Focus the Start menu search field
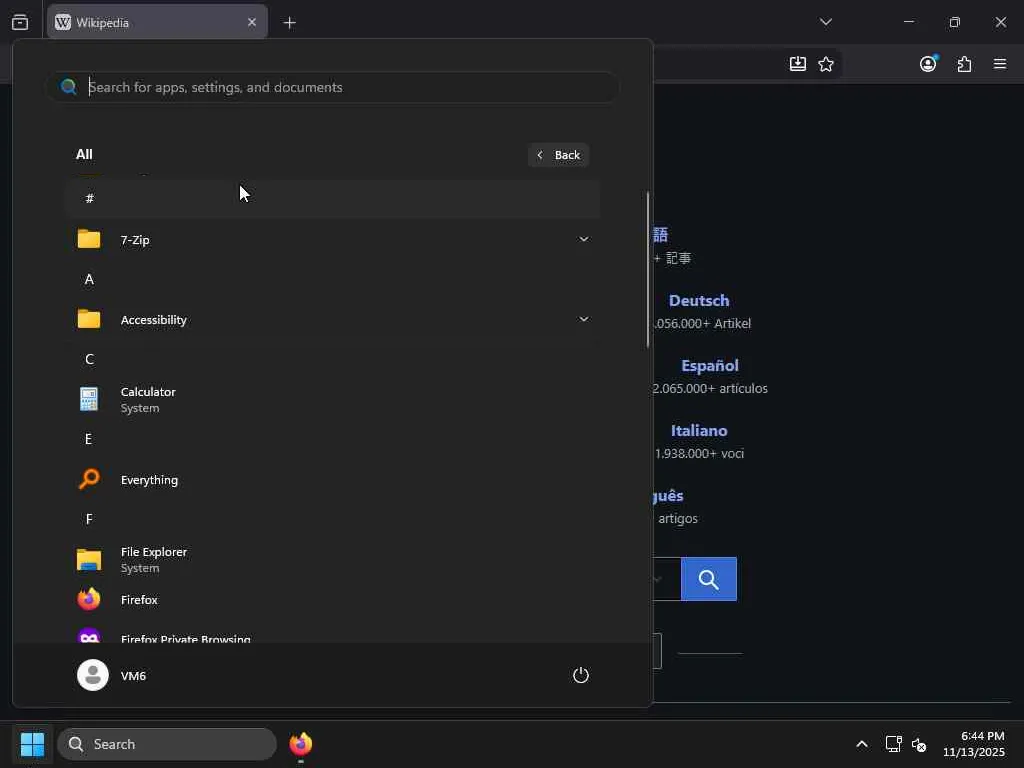The image size is (1024, 768). tap(333, 87)
